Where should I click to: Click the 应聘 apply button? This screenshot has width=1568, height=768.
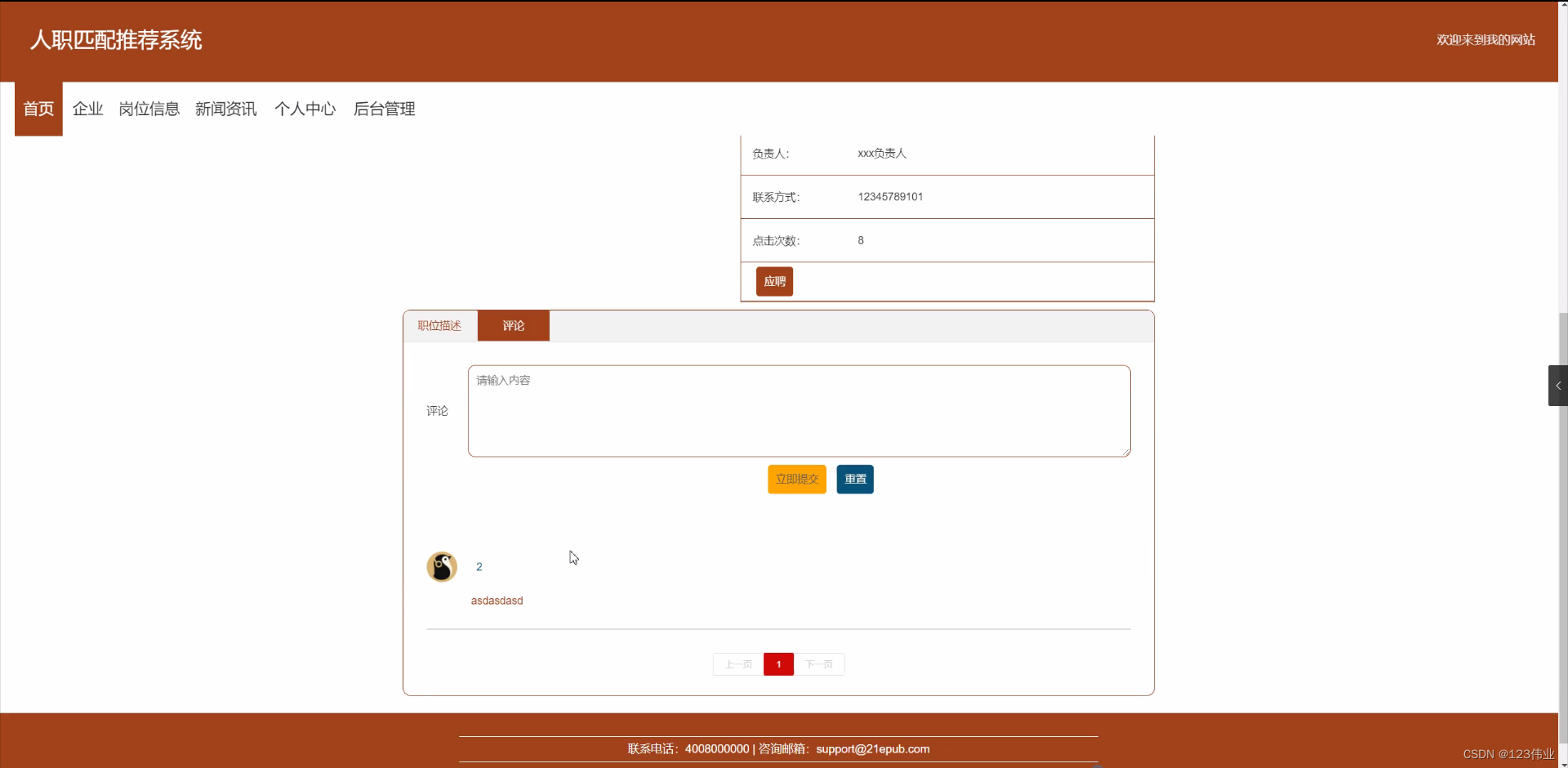pos(774,281)
